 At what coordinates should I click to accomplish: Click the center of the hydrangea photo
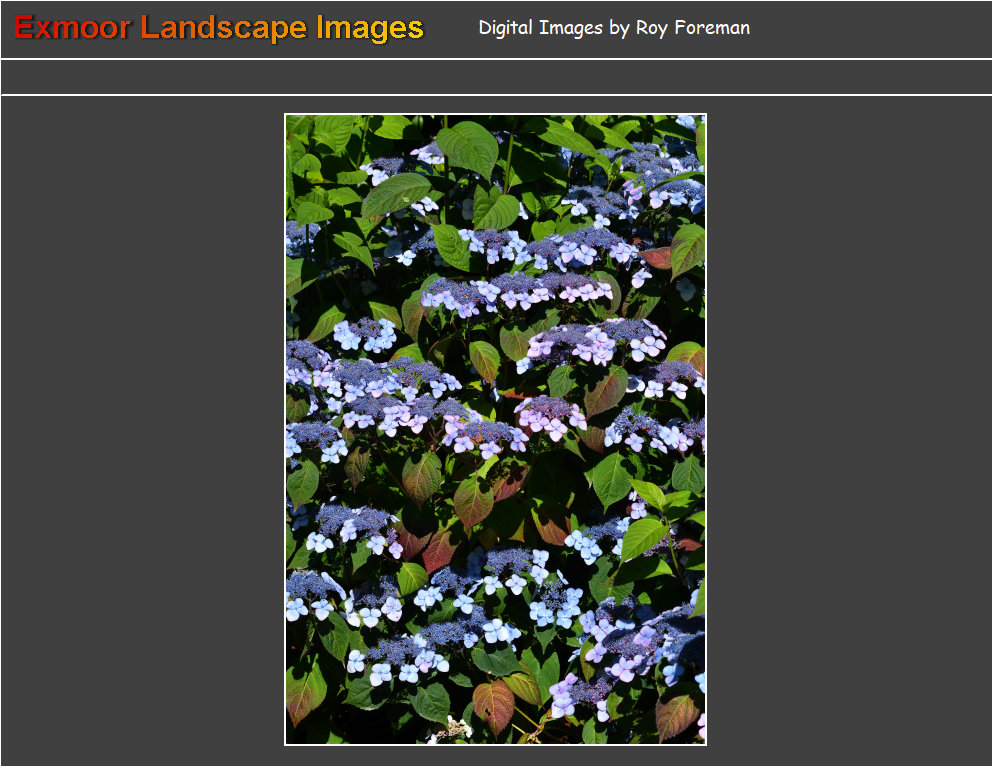click(495, 429)
